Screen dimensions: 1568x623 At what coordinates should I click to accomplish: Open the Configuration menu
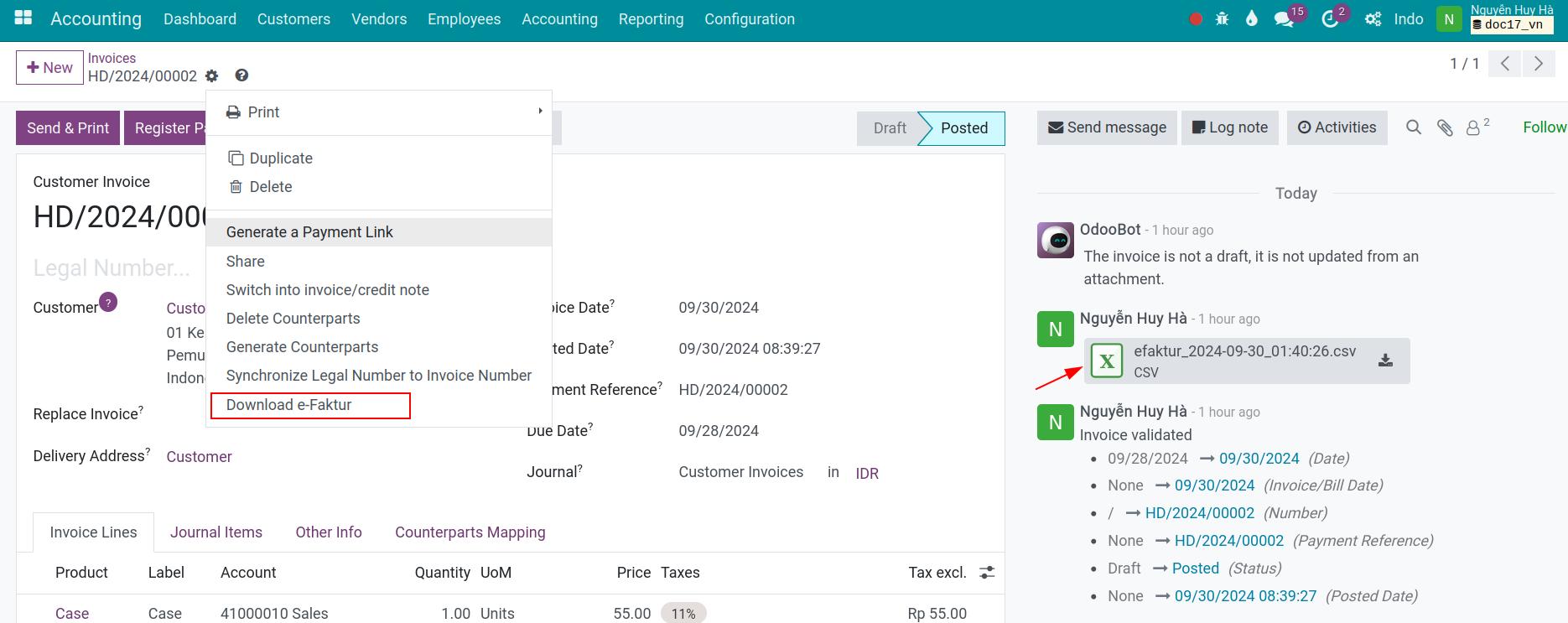coord(750,19)
